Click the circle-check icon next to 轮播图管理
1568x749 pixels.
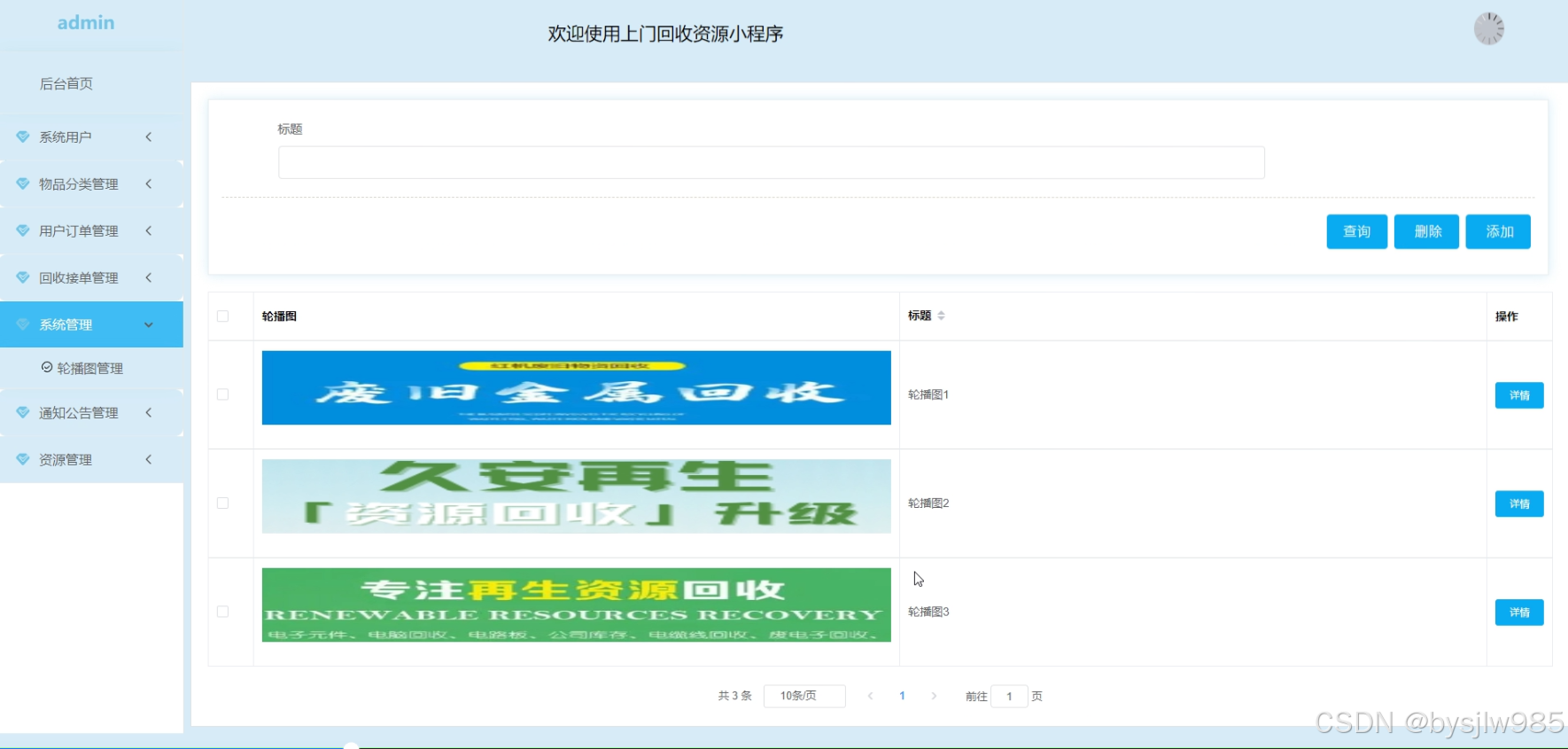tap(47, 367)
